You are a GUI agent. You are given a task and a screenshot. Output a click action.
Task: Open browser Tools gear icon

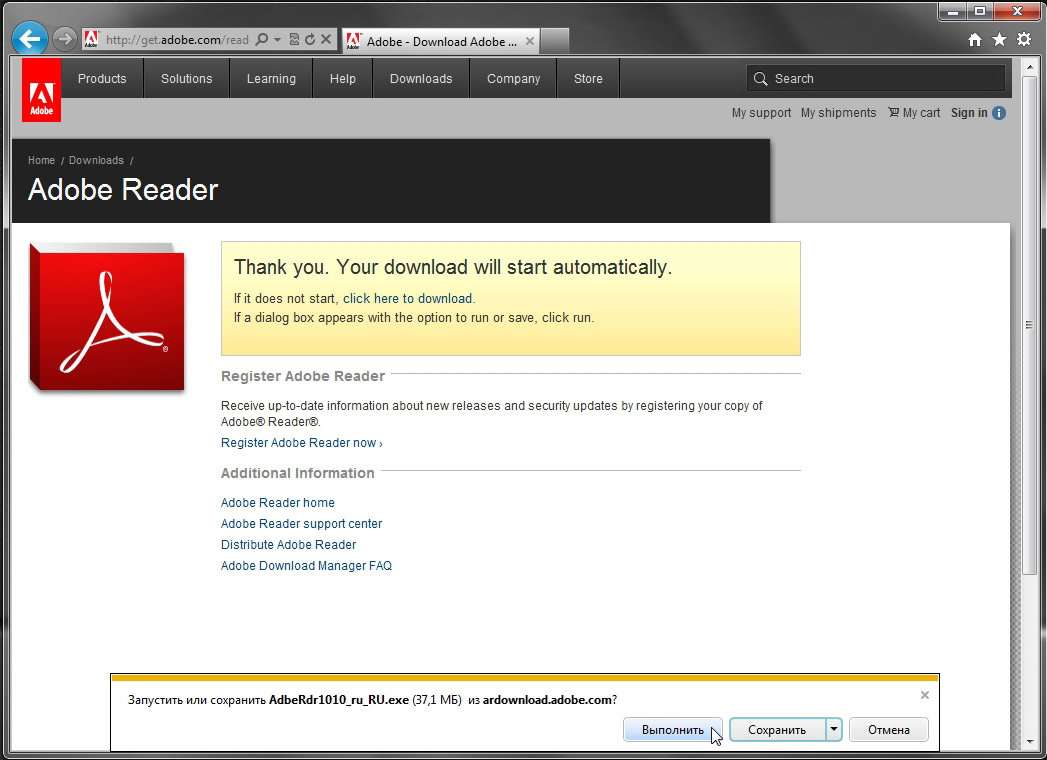[1024, 40]
